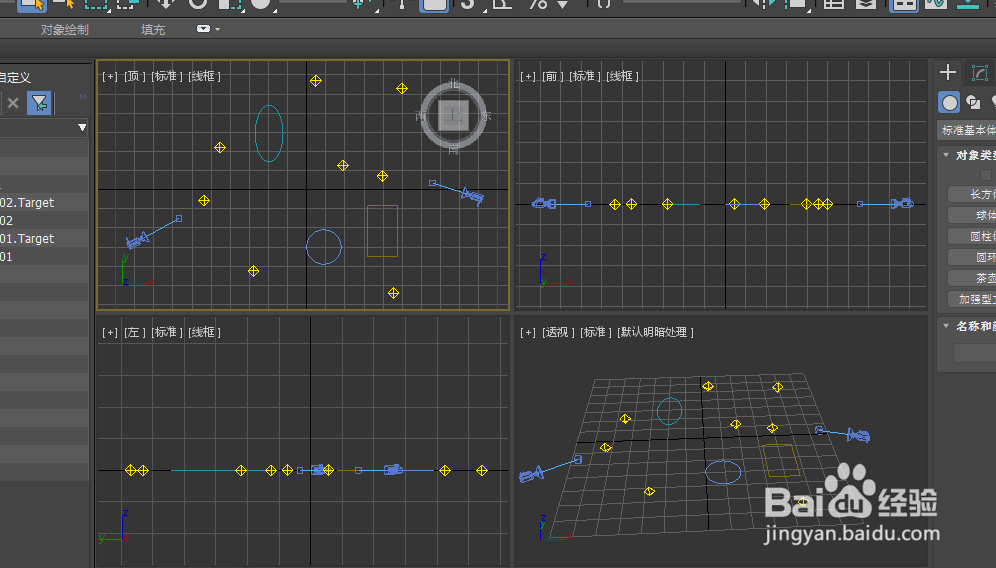
Task: Click the 茶壶 teapot button
Action: [972, 278]
